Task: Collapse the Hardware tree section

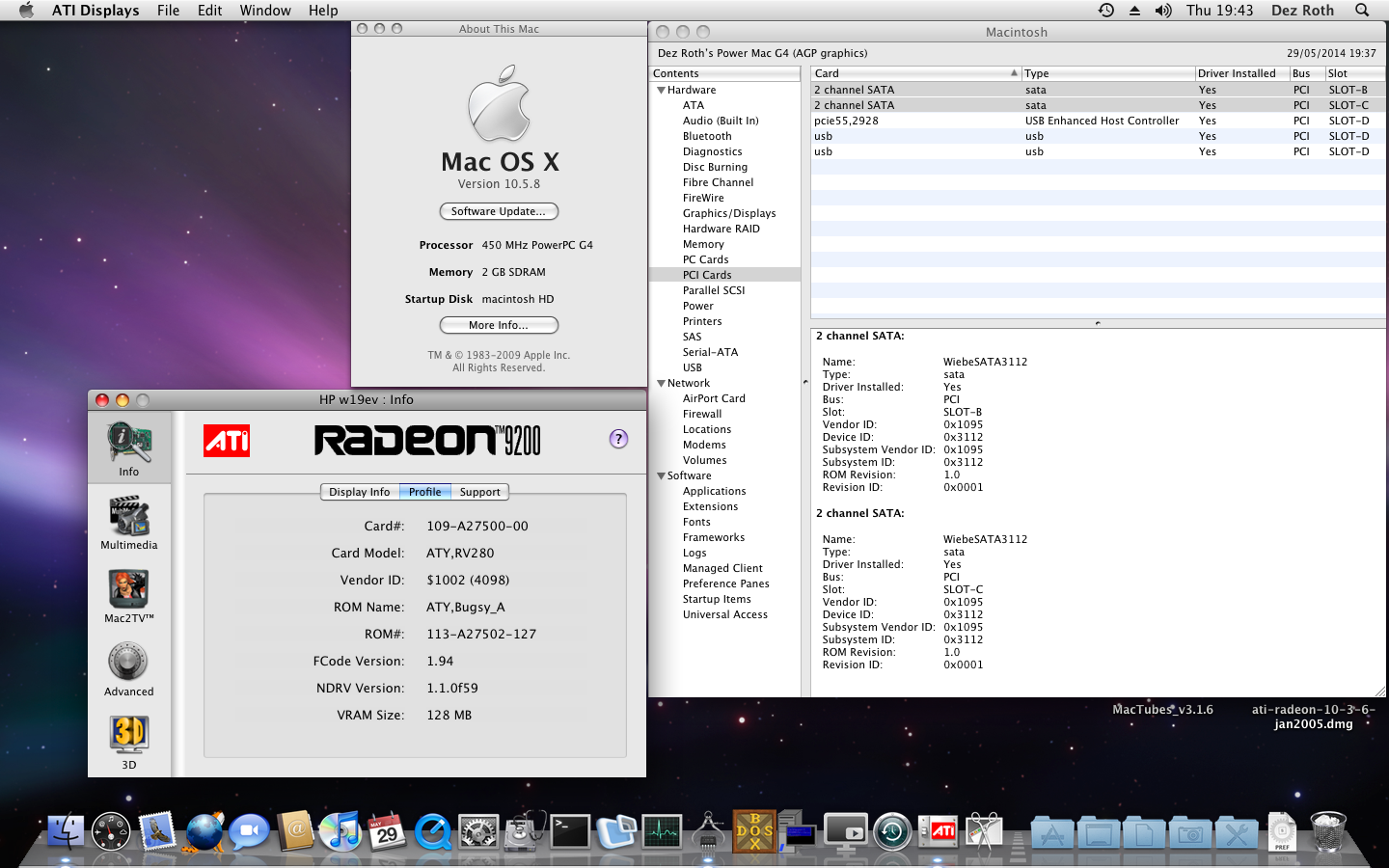Action: point(661,90)
